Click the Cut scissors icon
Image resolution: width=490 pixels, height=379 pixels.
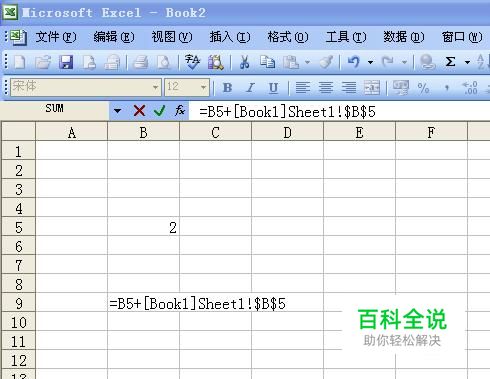(244, 62)
